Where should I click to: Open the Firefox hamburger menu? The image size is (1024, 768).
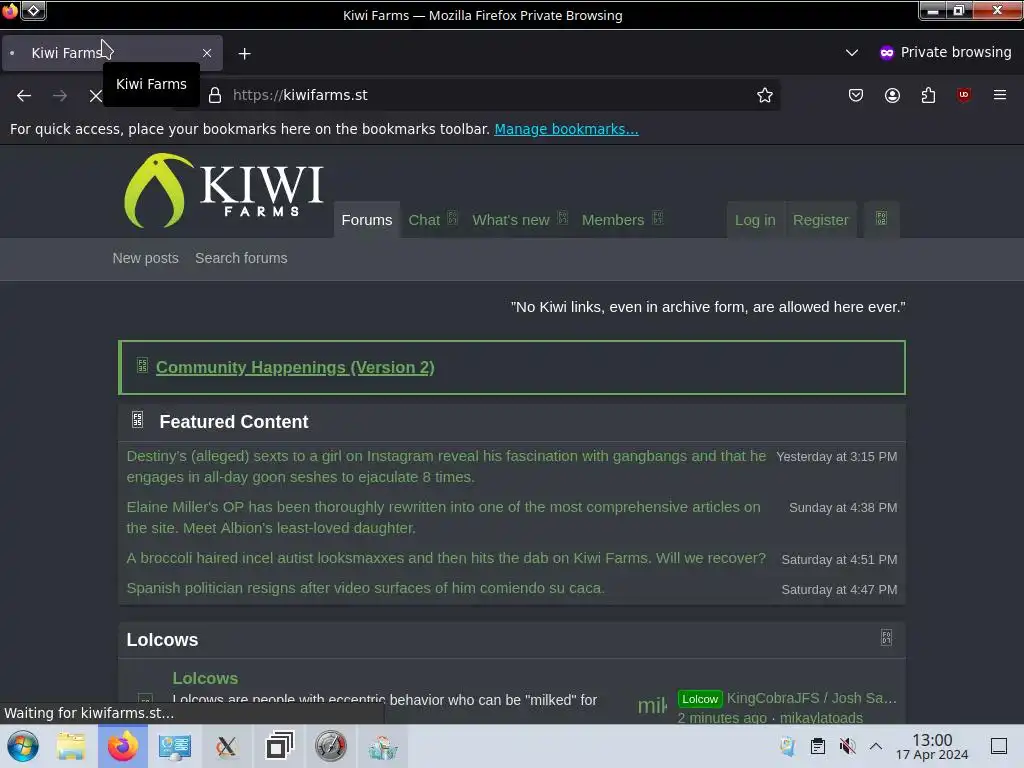point(999,95)
